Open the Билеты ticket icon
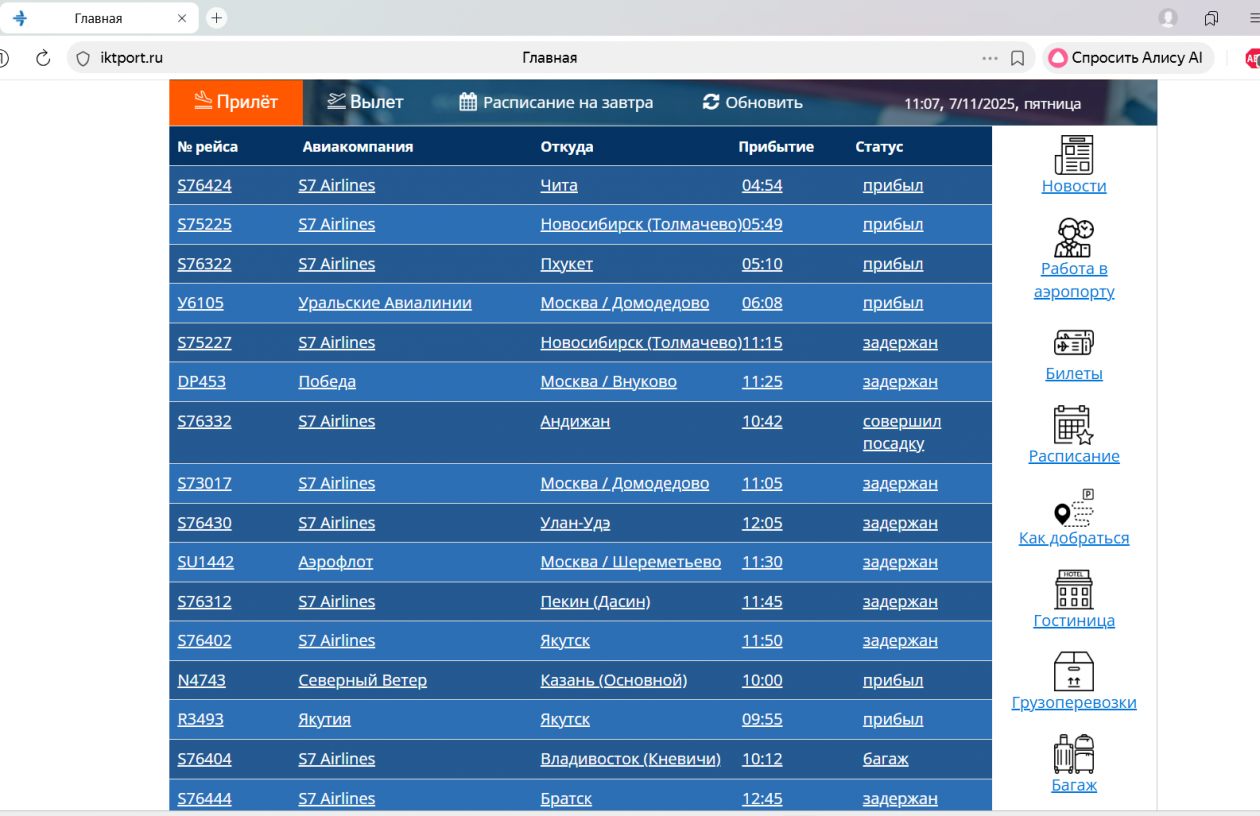Screen dimensions: 1260x816 coord(1074,343)
